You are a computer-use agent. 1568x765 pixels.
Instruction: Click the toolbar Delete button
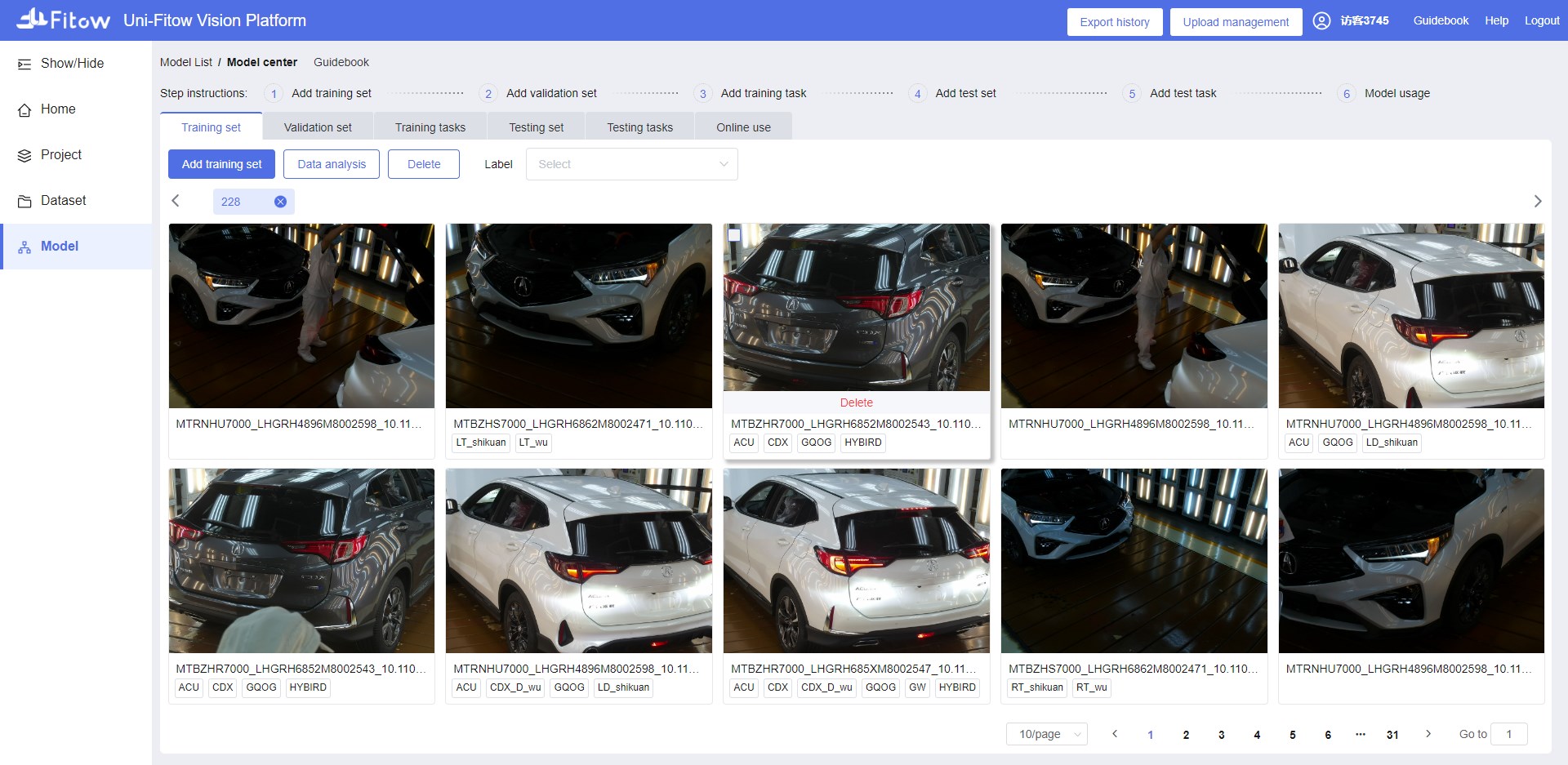pyautogui.click(x=424, y=164)
